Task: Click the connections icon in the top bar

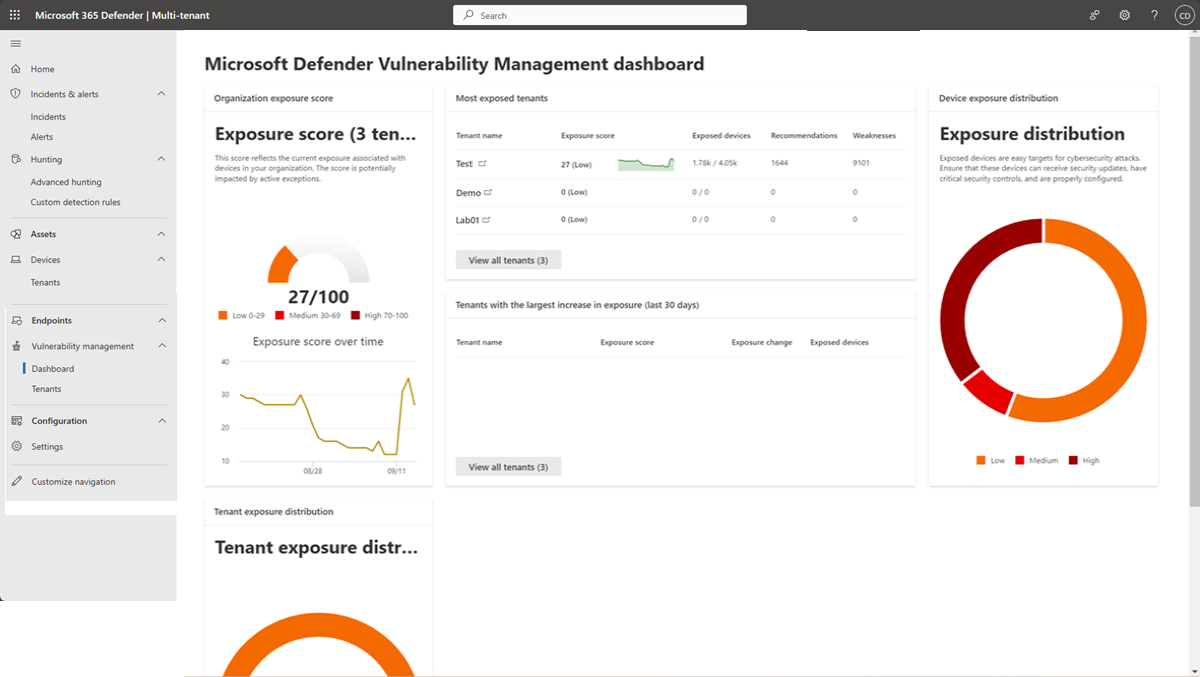Action: (x=1095, y=16)
